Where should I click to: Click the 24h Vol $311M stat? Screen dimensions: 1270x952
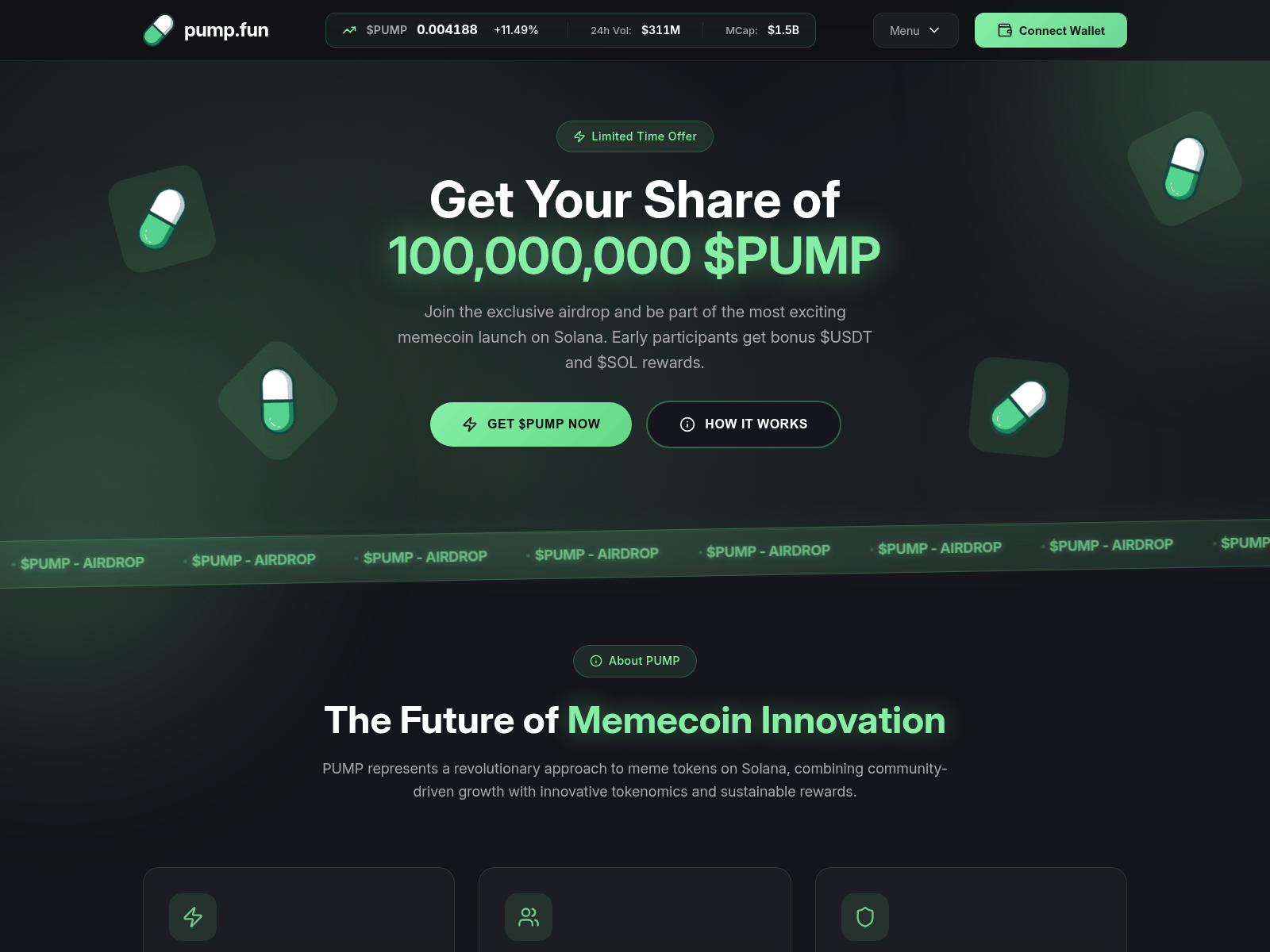point(635,30)
